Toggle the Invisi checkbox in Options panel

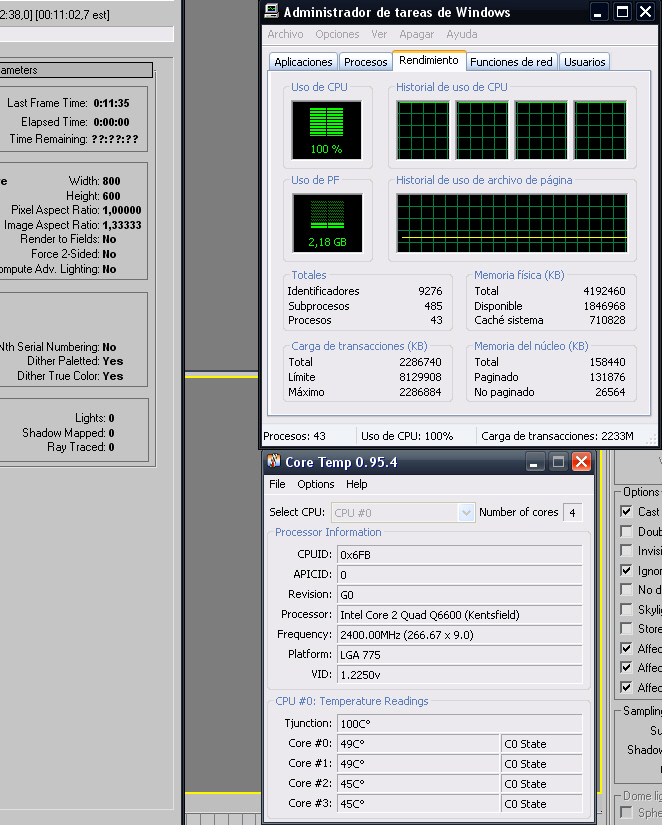tap(626, 550)
